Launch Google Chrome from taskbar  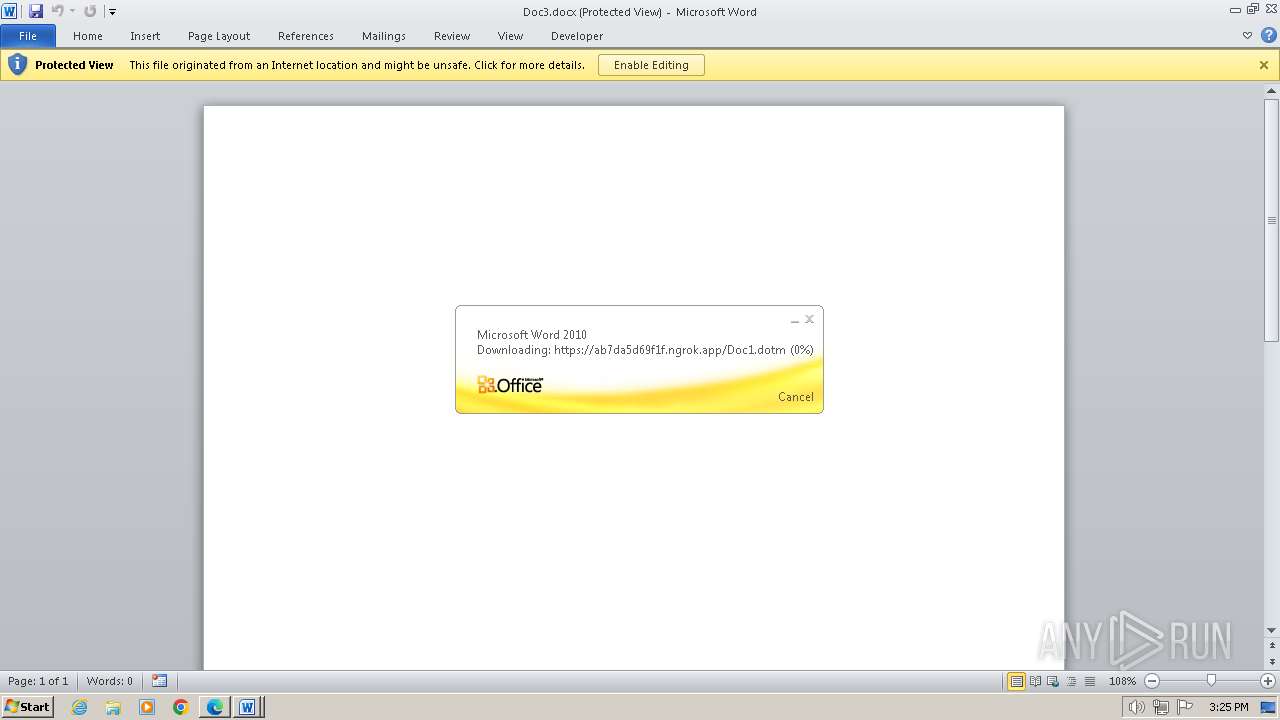point(181,707)
